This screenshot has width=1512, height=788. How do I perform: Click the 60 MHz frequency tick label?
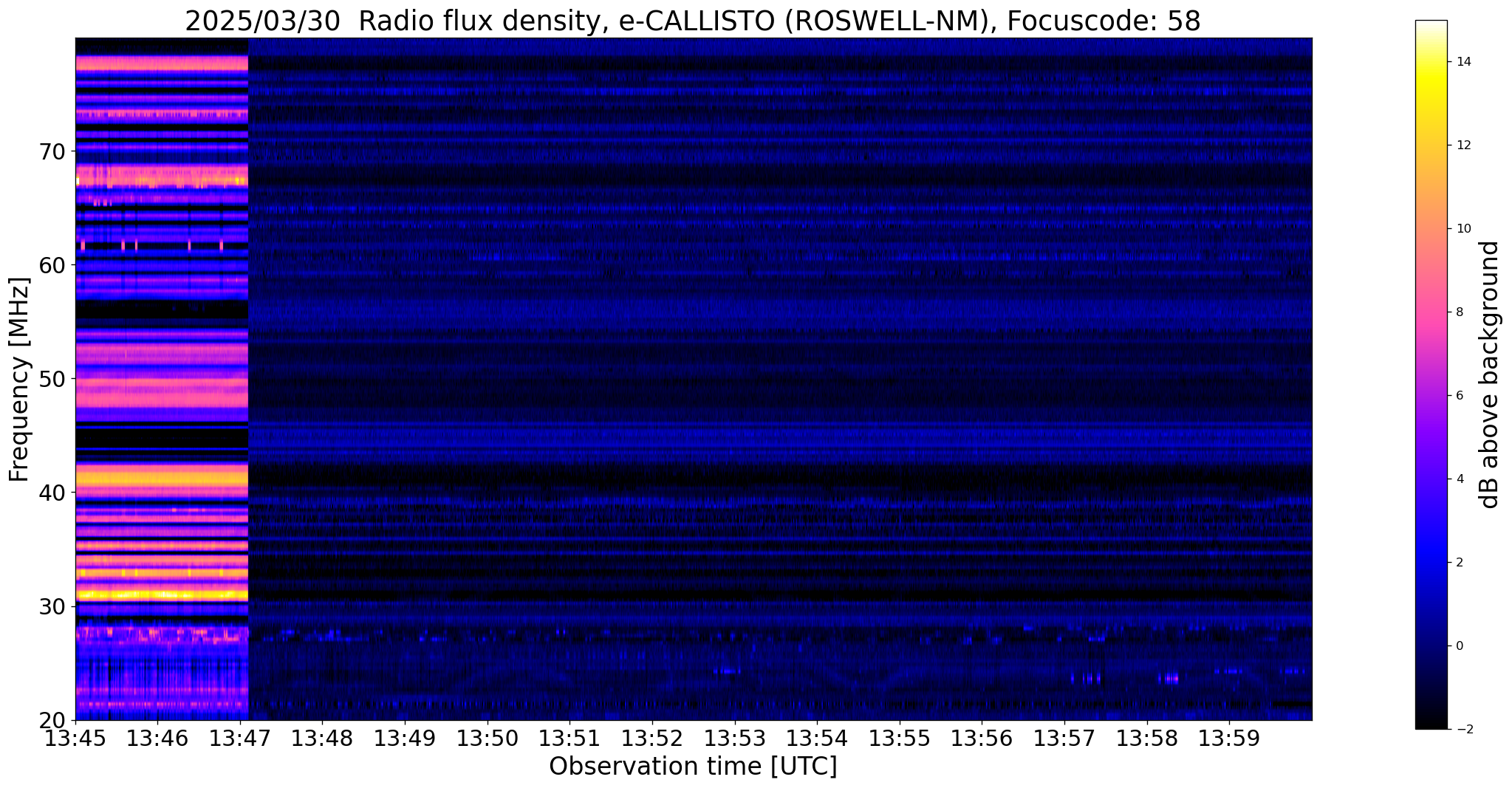pos(52,265)
